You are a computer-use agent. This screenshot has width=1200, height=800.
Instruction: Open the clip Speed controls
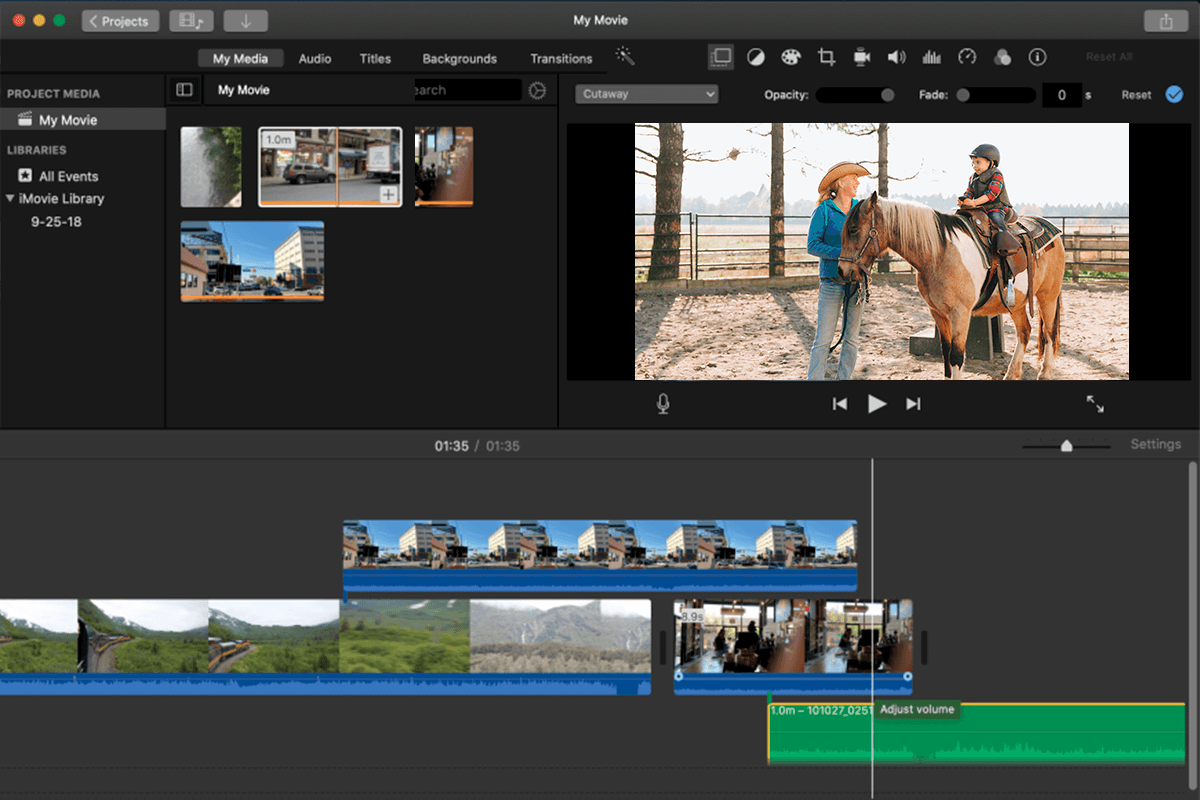[967, 57]
